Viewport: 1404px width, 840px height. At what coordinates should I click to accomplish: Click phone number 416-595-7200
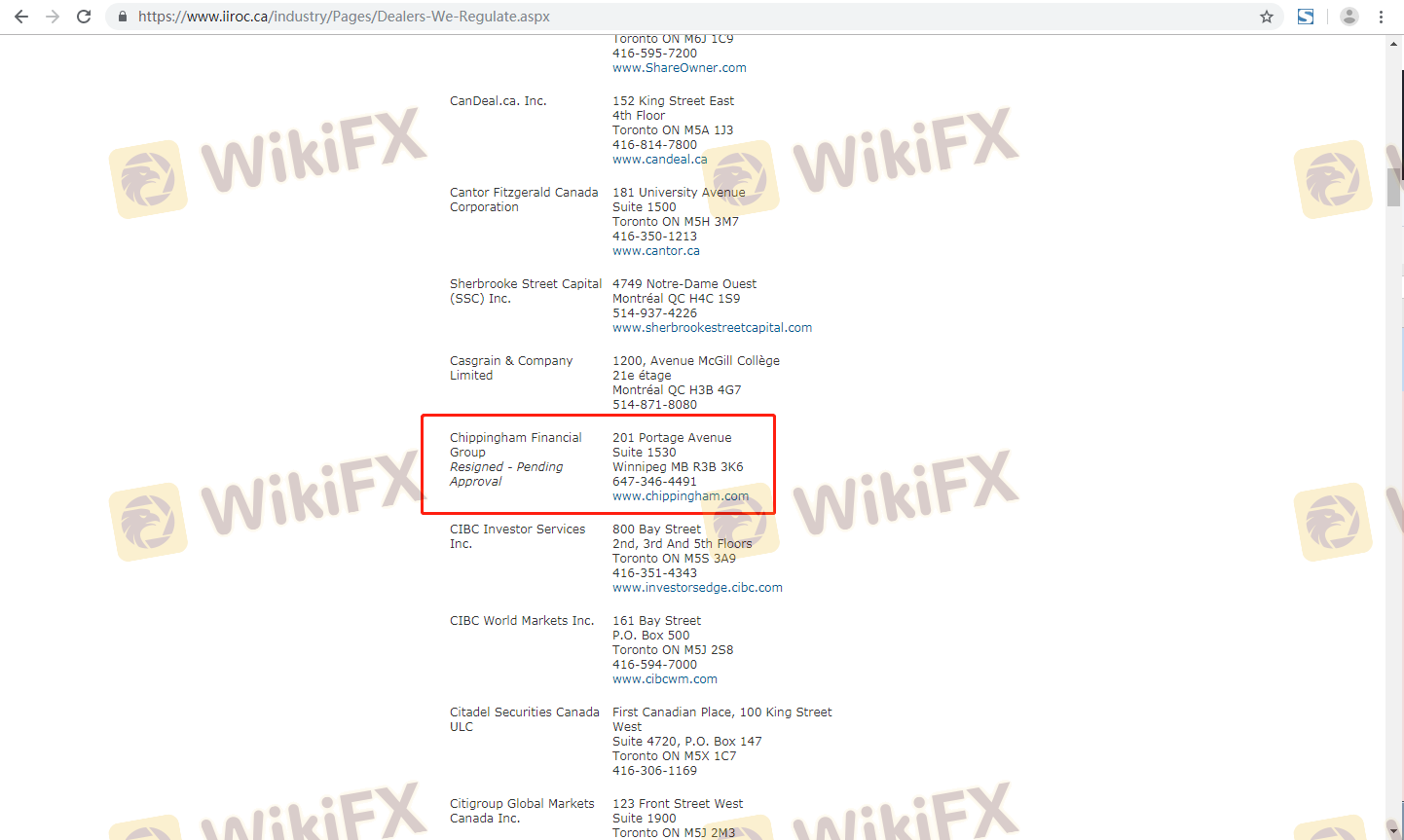tap(654, 54)
